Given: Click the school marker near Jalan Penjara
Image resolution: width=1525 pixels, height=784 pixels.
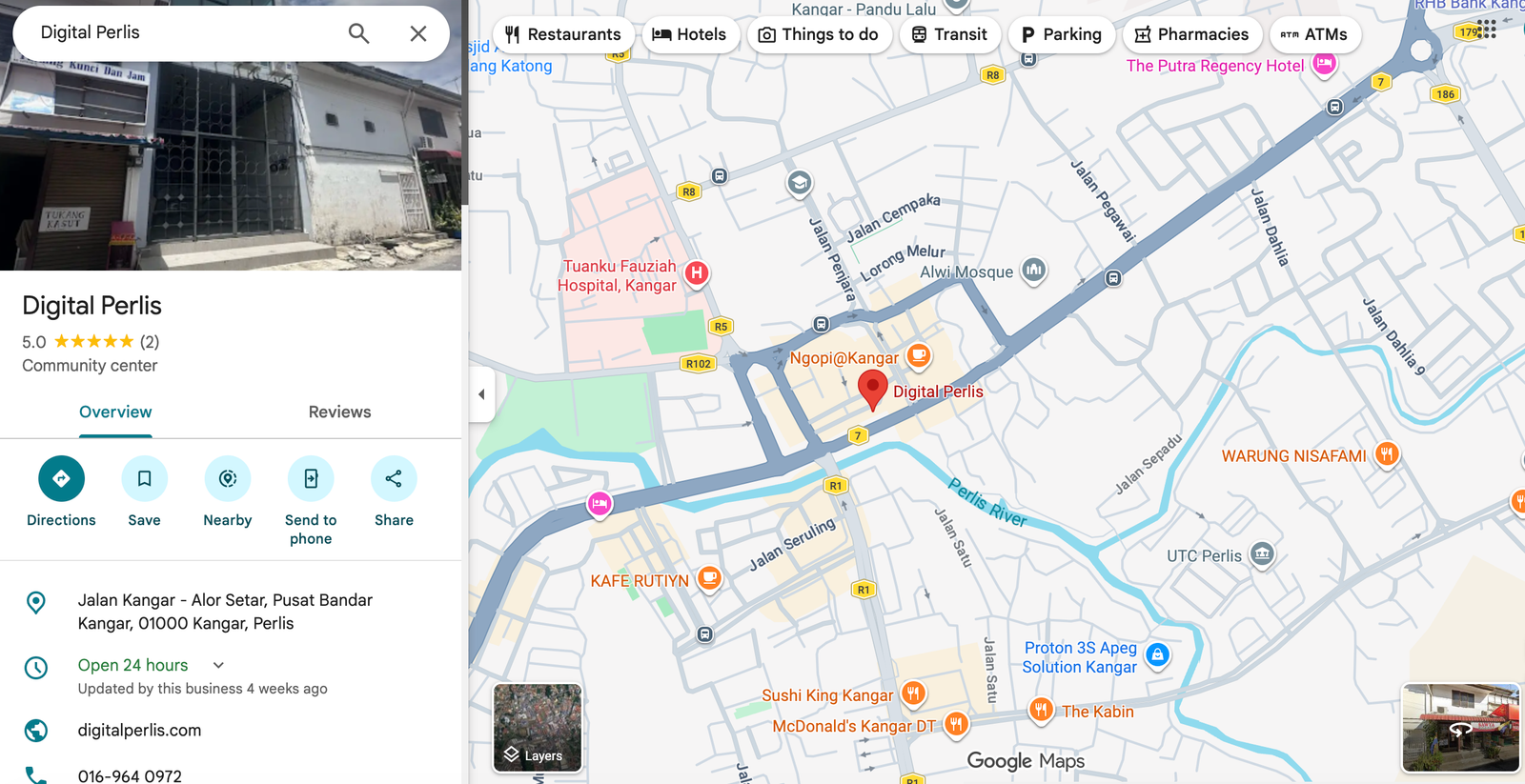Looking at the screenshot, I should (800, 183).
